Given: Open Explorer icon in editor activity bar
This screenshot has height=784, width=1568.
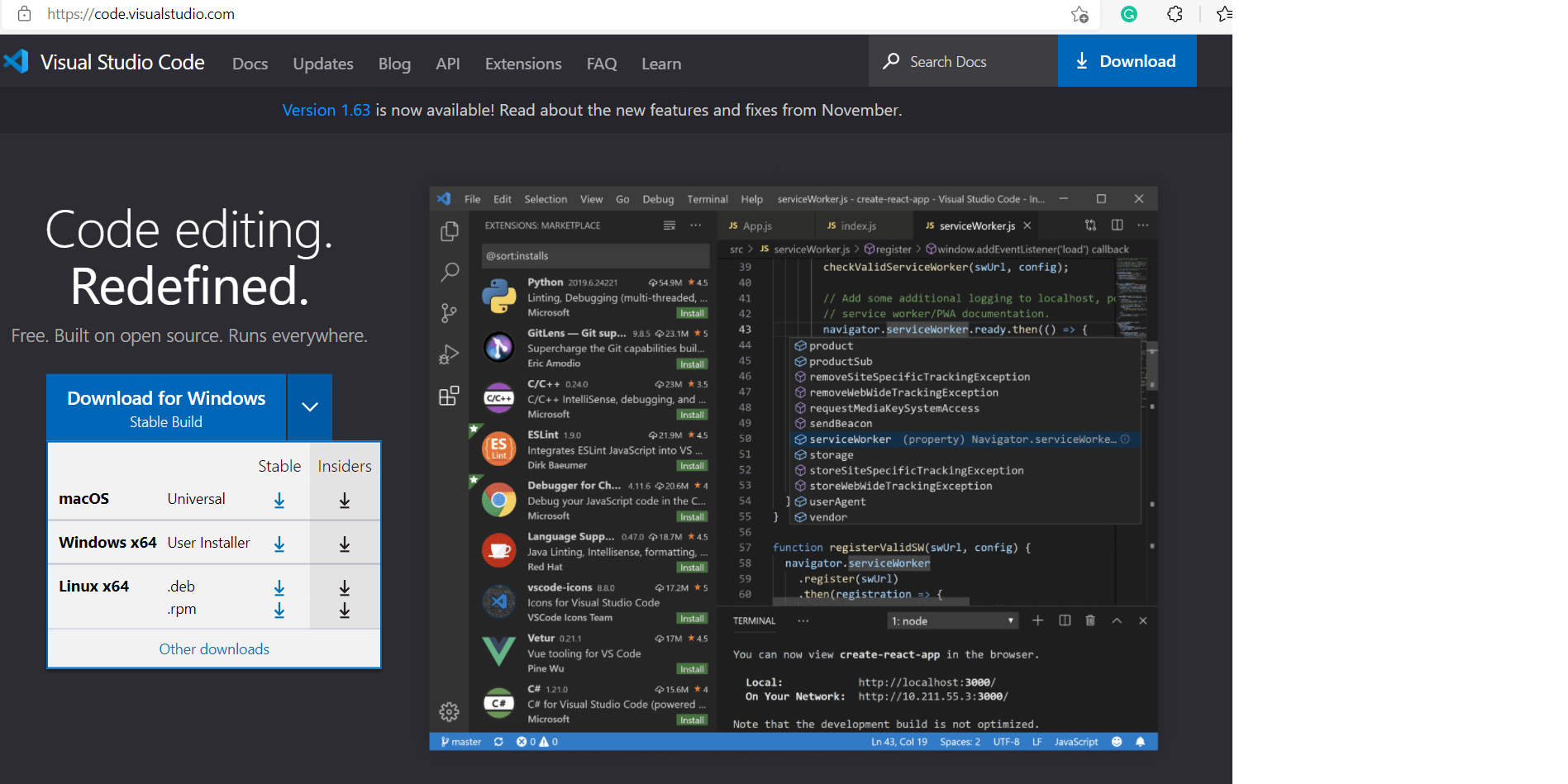Looking at the screenshot, I should click(x=450, y=232).
